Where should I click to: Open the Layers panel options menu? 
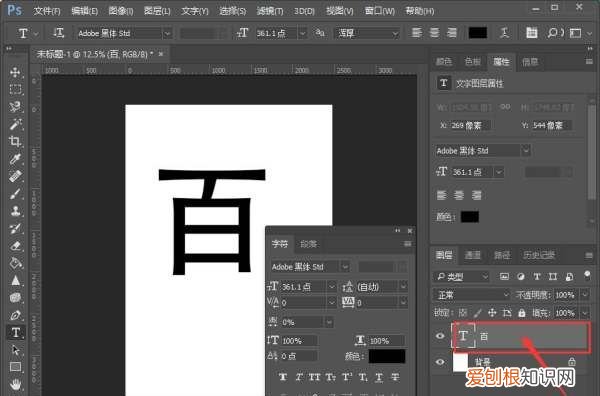589,255
